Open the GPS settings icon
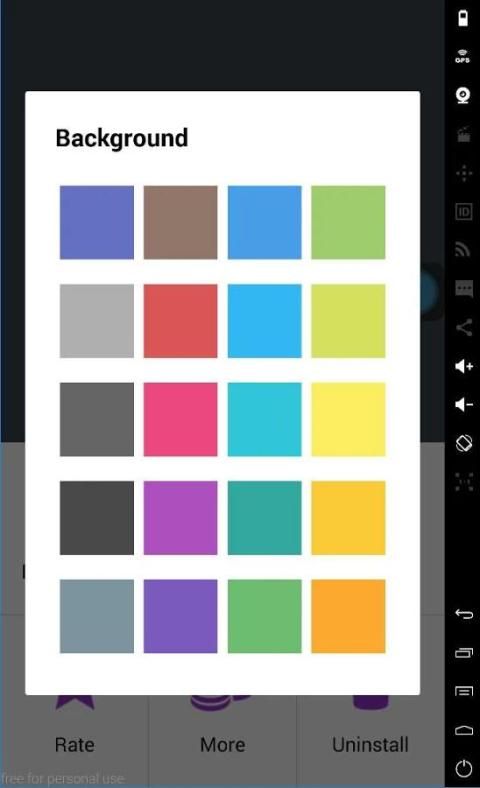 click(x=462, y=56)
